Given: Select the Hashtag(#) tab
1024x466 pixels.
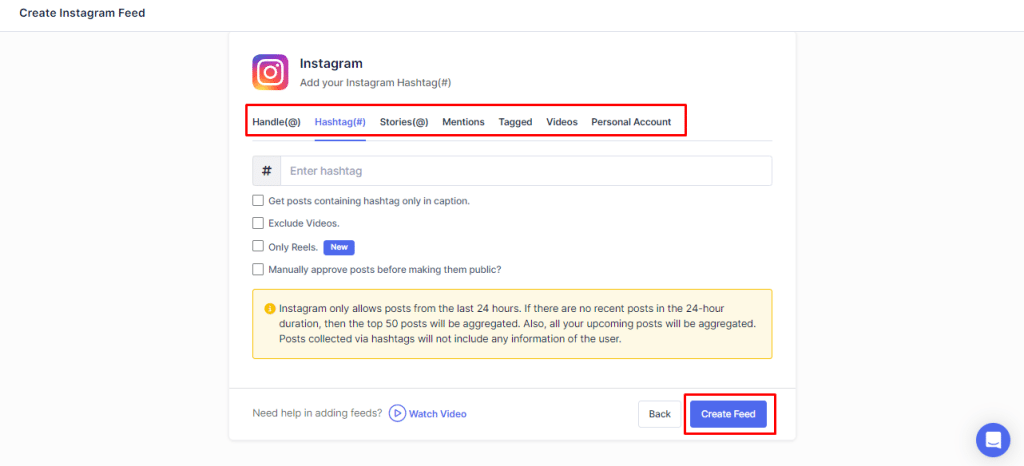Looking at the screenshot, I should pyautogui.click(x=340, y=122).
